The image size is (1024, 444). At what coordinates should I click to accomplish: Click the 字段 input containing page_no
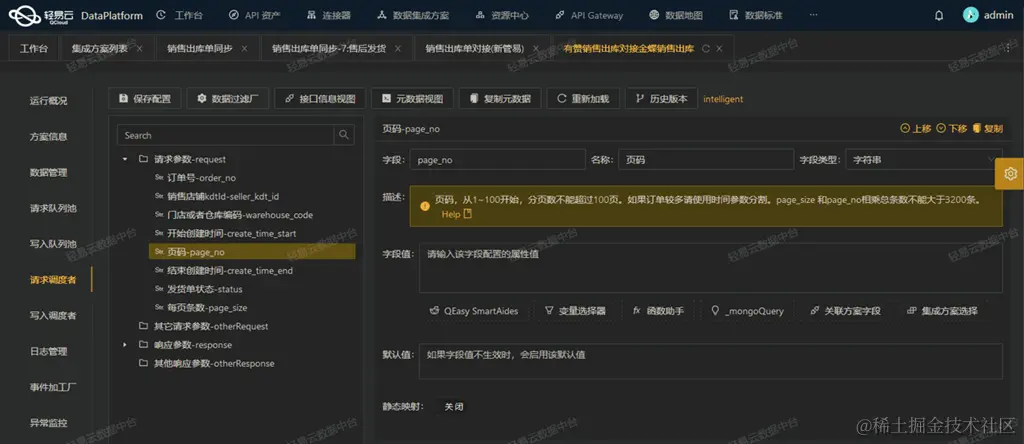(x=498, y=159)
